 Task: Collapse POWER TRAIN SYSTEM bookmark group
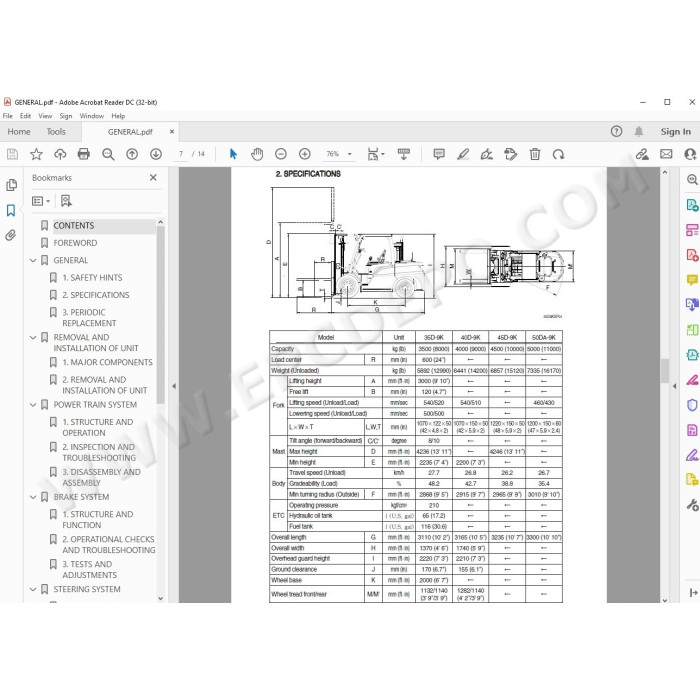tap(33, 405)
